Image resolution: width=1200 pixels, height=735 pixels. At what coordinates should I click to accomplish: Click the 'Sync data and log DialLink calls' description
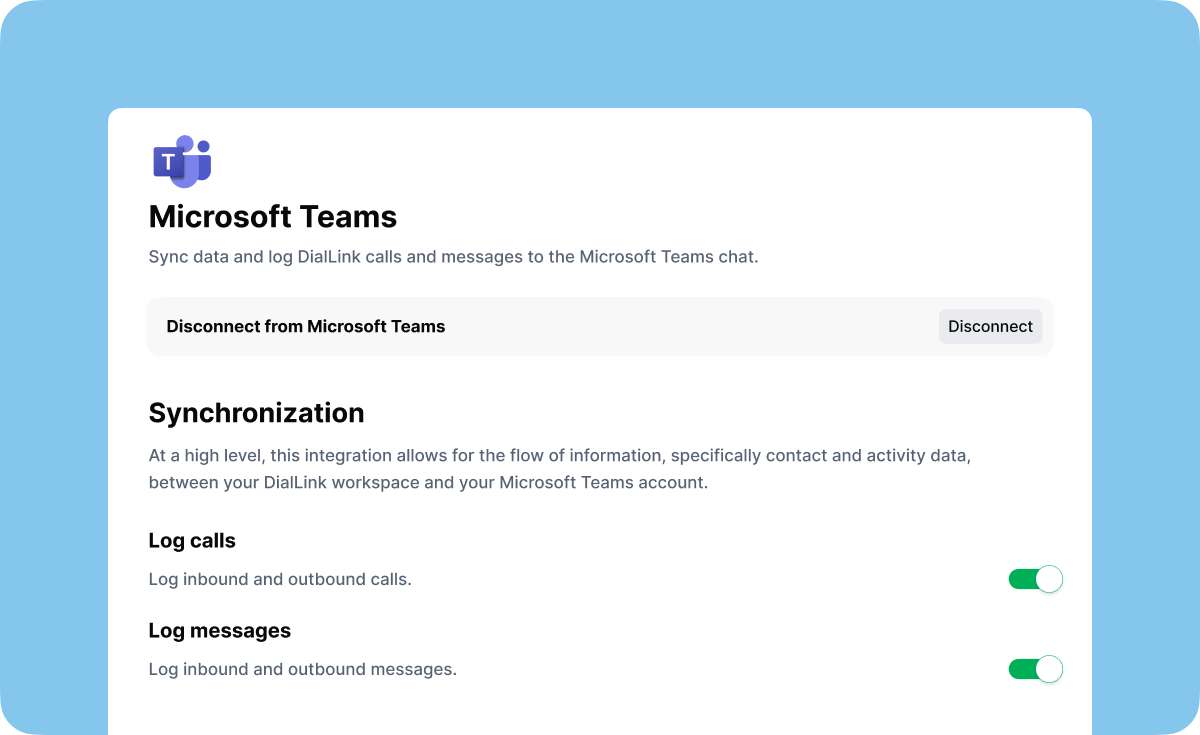coord(453,257)
